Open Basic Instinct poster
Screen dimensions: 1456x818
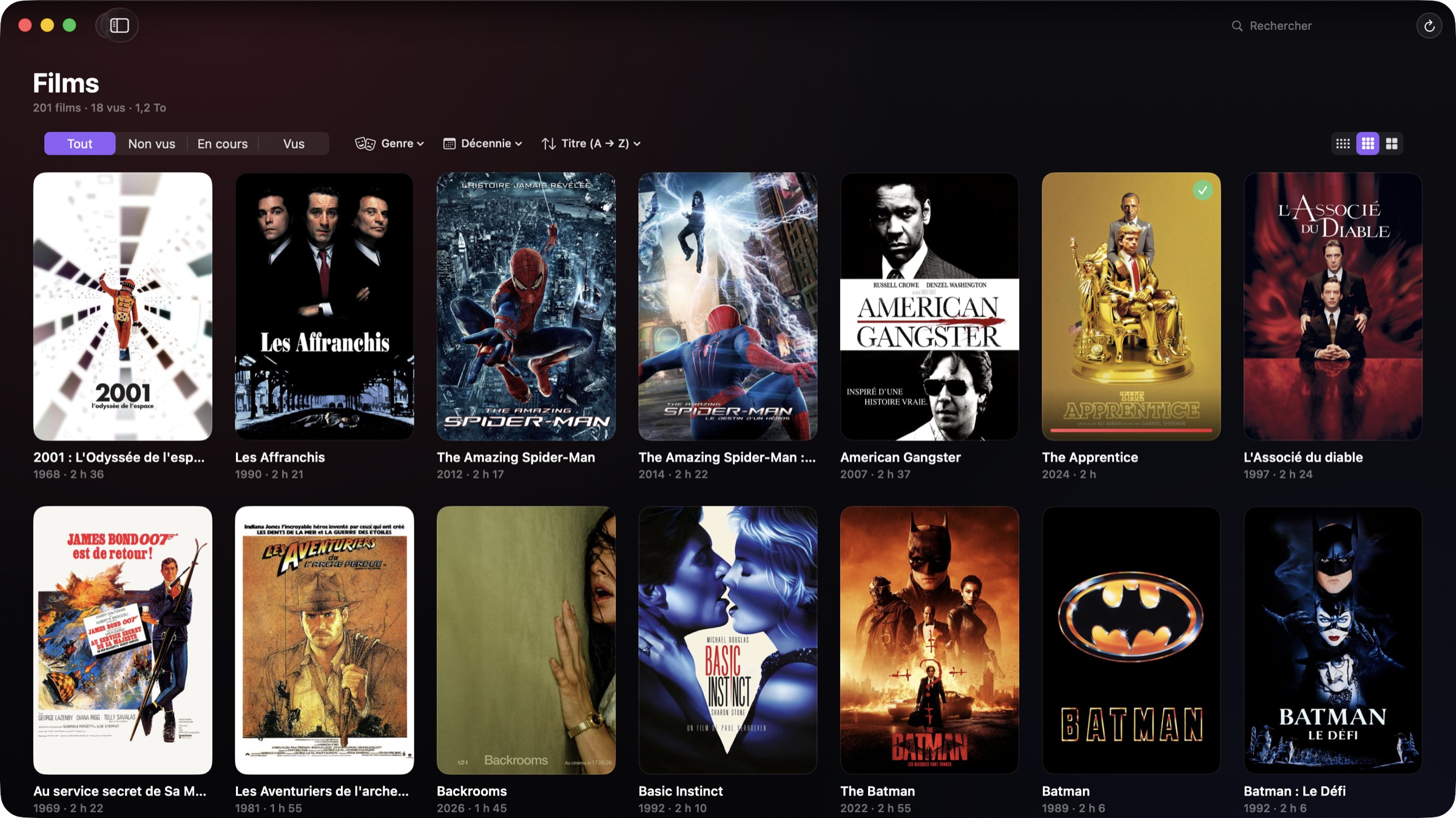click(x=728, y=640)
